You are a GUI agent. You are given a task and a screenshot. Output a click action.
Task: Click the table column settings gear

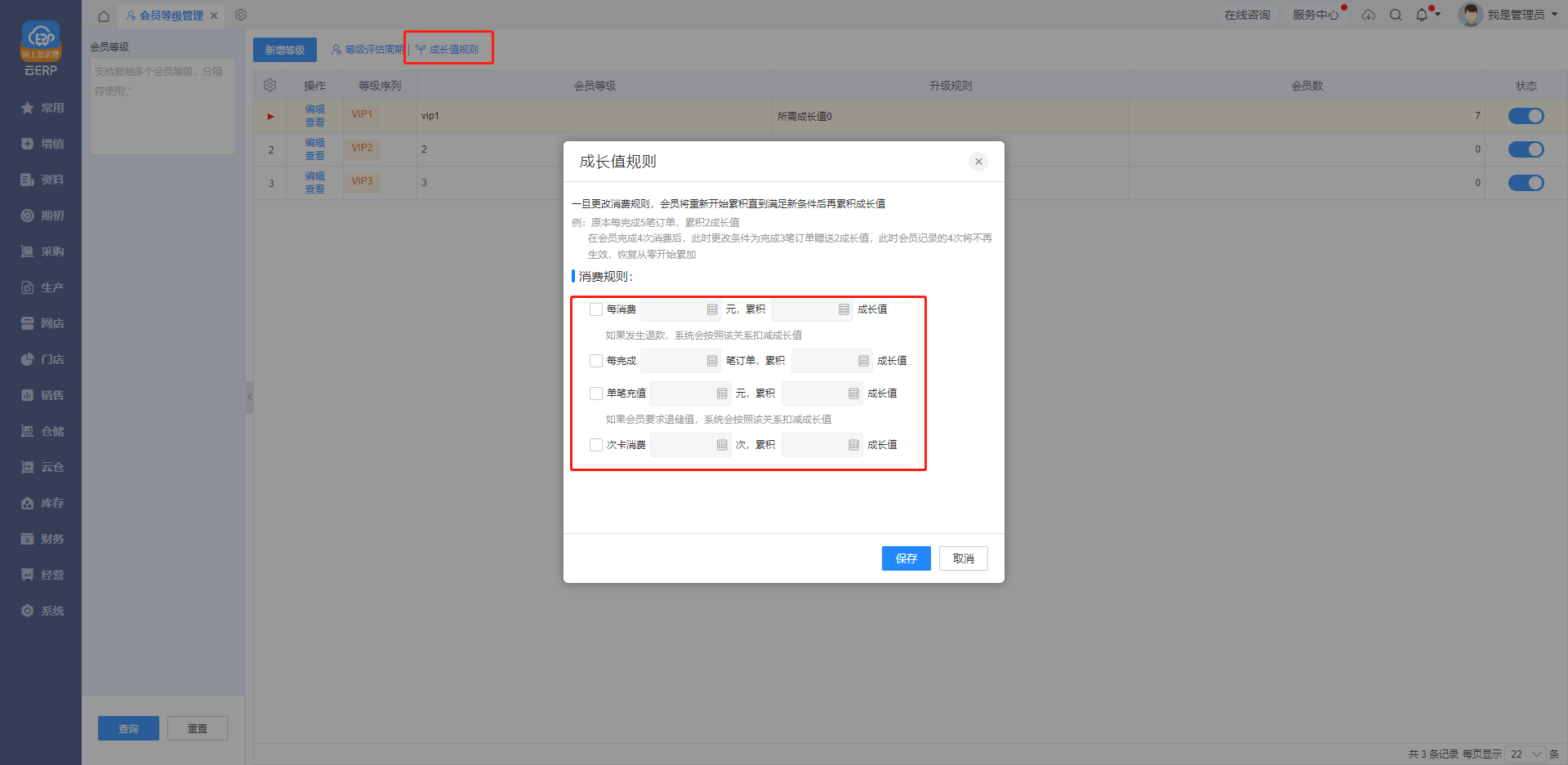click(x=270, y=85)
